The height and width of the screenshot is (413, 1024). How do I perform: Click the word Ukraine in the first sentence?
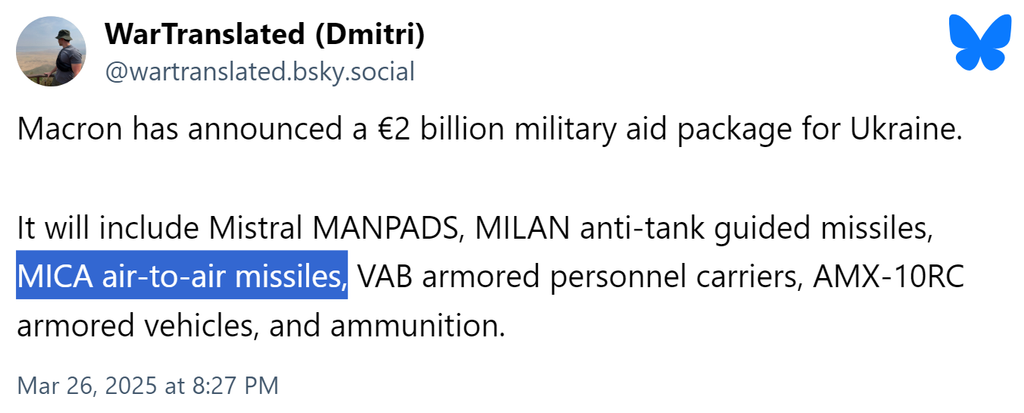point(907,133)
